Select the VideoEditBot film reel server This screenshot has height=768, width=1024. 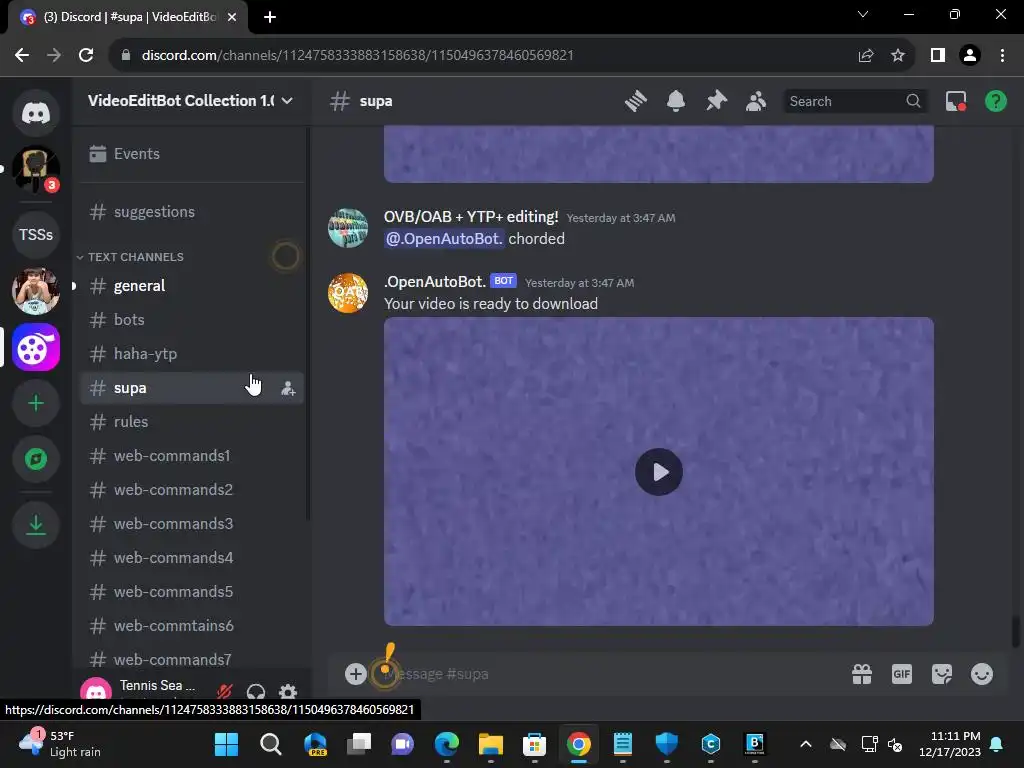click(36, 347)
